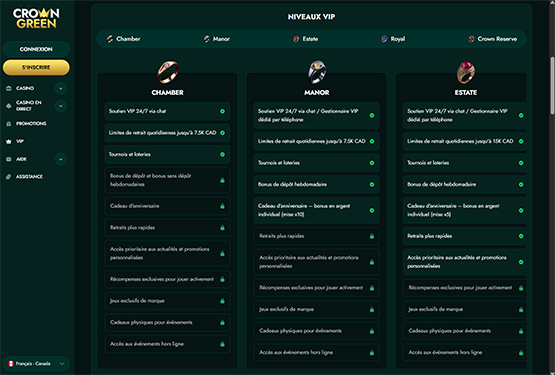
Task: Click the small ring icon in Royal tab
Action: 384,39
